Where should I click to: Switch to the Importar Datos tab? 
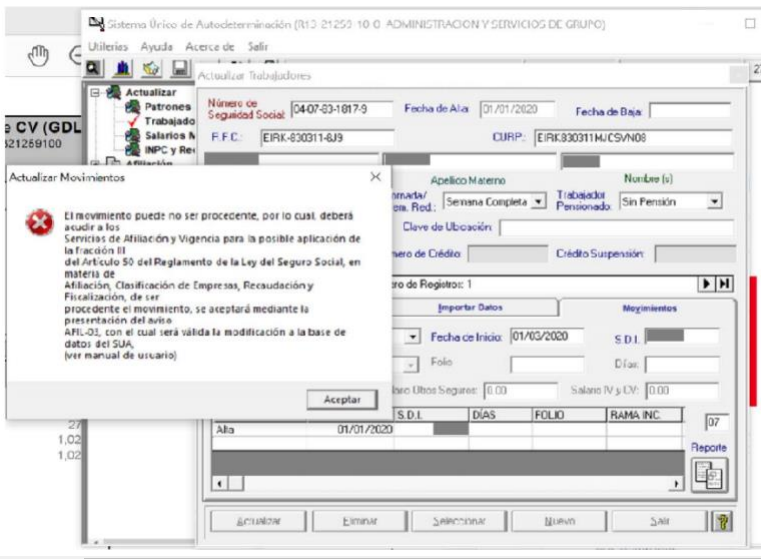click(470, 308)
